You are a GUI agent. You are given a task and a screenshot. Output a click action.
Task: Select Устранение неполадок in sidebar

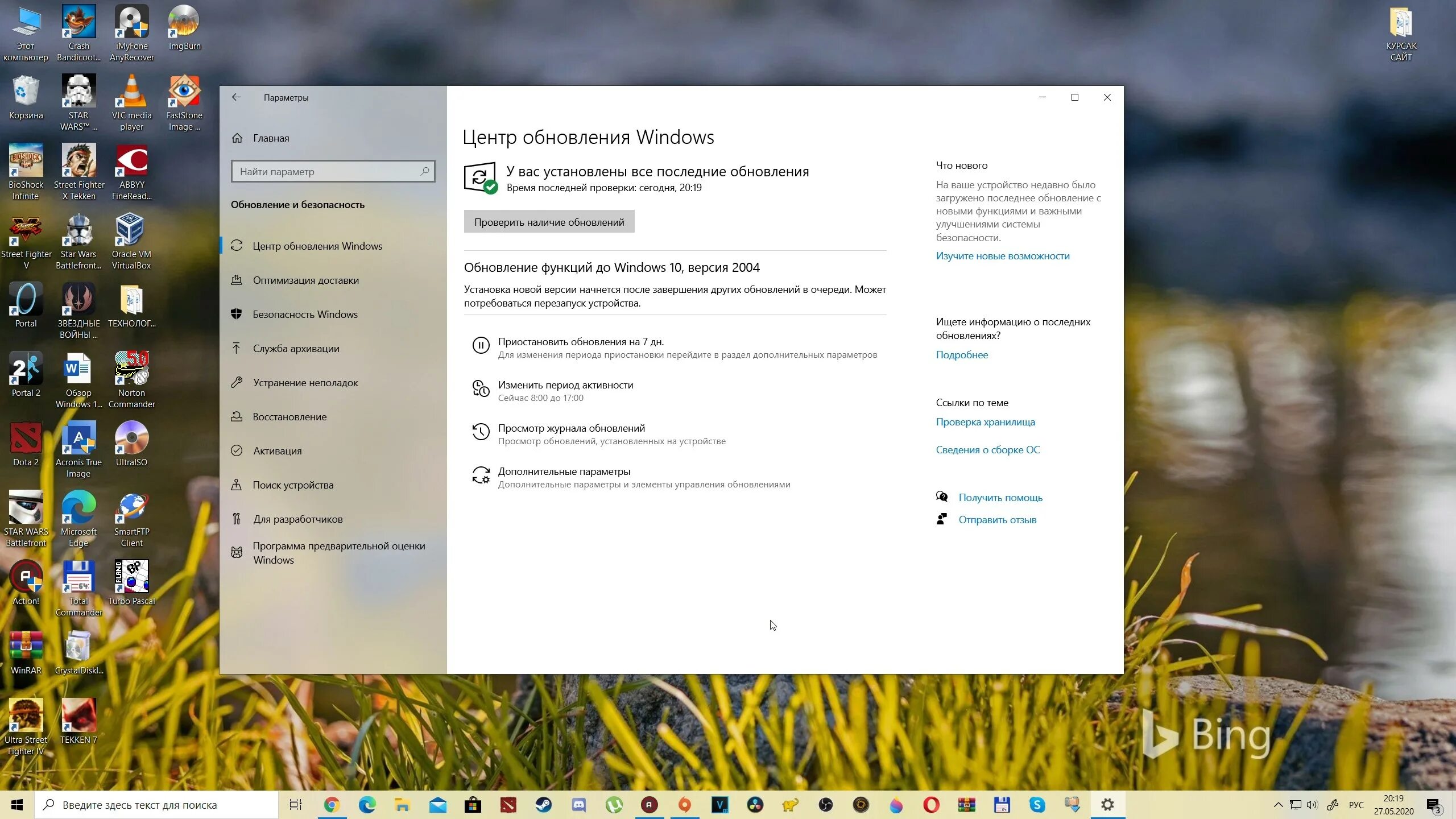(x=305, y=383)
